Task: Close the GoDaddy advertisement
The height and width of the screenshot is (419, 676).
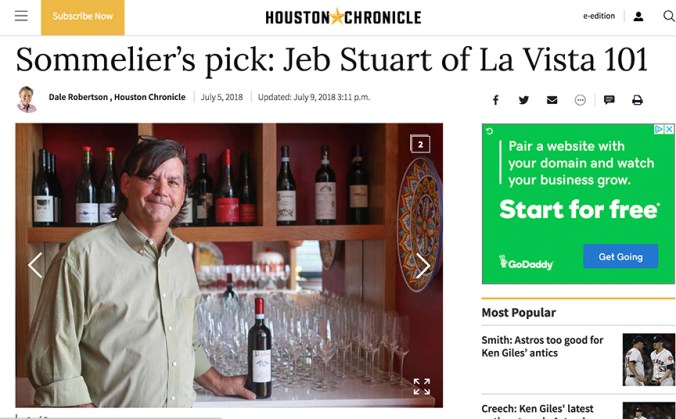Action: (669, 129)
